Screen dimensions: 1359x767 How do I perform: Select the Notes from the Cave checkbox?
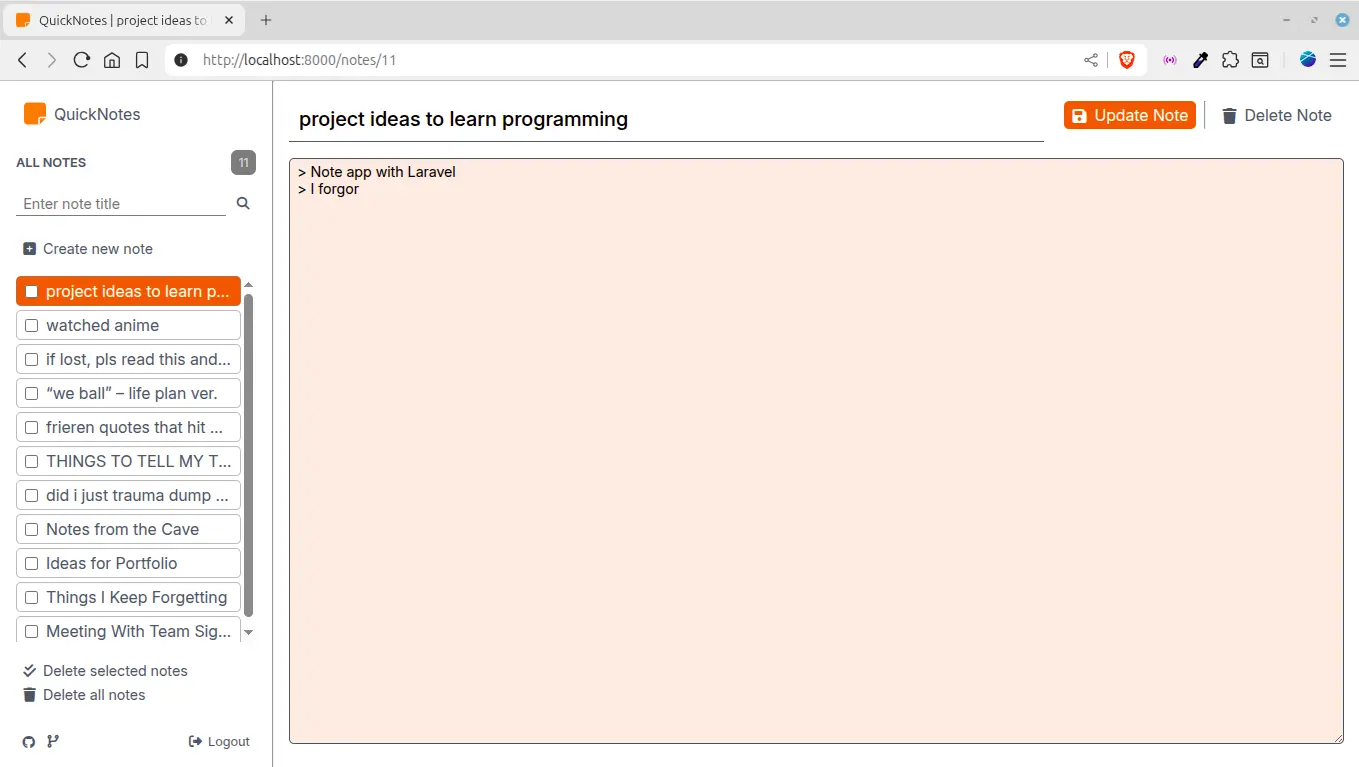pos(32,530)
